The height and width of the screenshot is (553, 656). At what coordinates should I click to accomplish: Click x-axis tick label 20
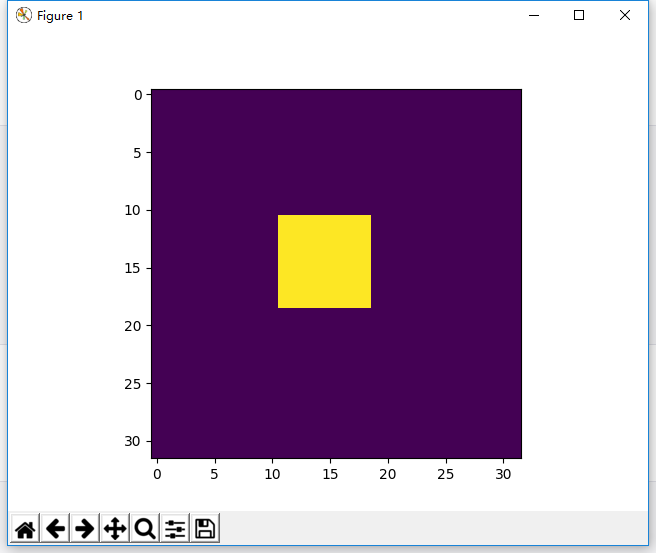coord(387,474)
